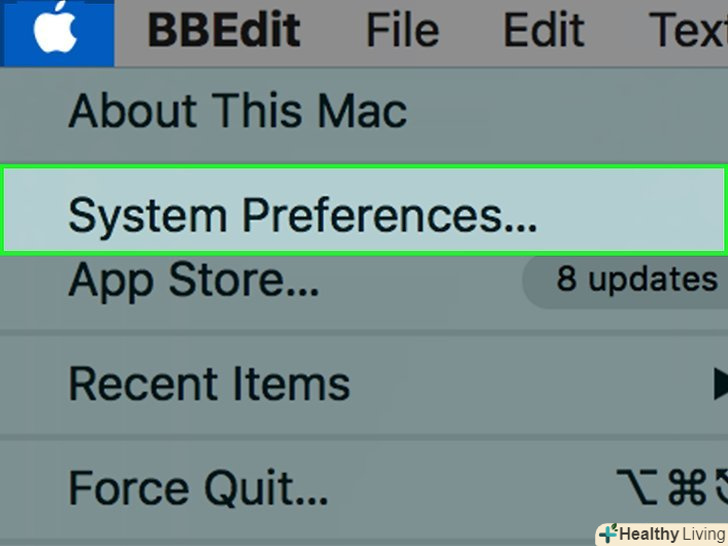The height and width of the screenshot is (546, 728).
Task: Click the Command key symbol beside Force Quit
Action: (x=686, y=488)
